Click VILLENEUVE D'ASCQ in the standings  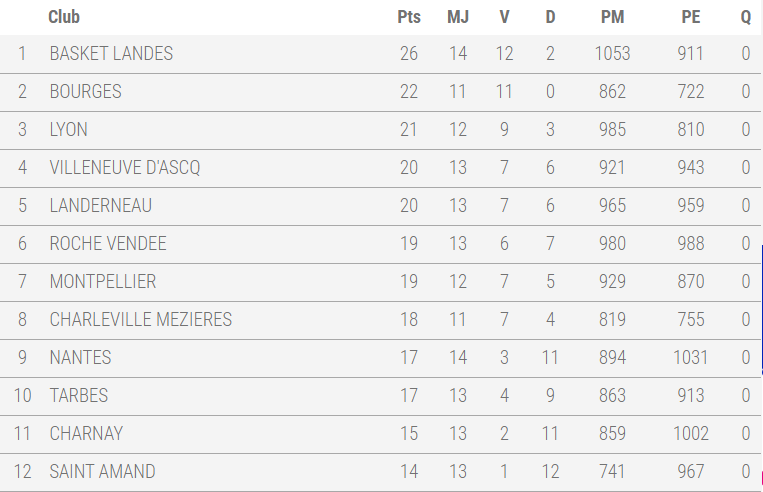pos(125,168)
